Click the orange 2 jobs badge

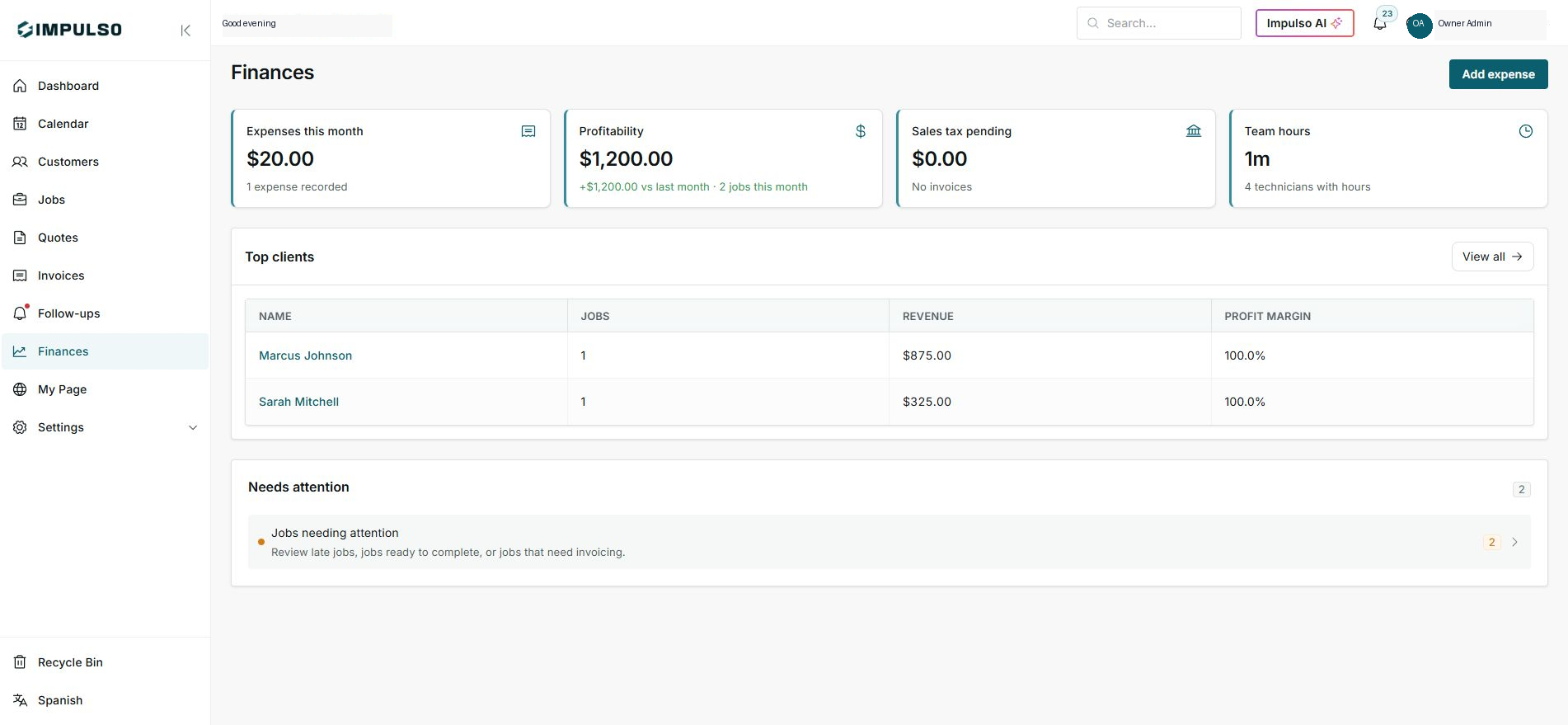click(x=1491, y=542)
